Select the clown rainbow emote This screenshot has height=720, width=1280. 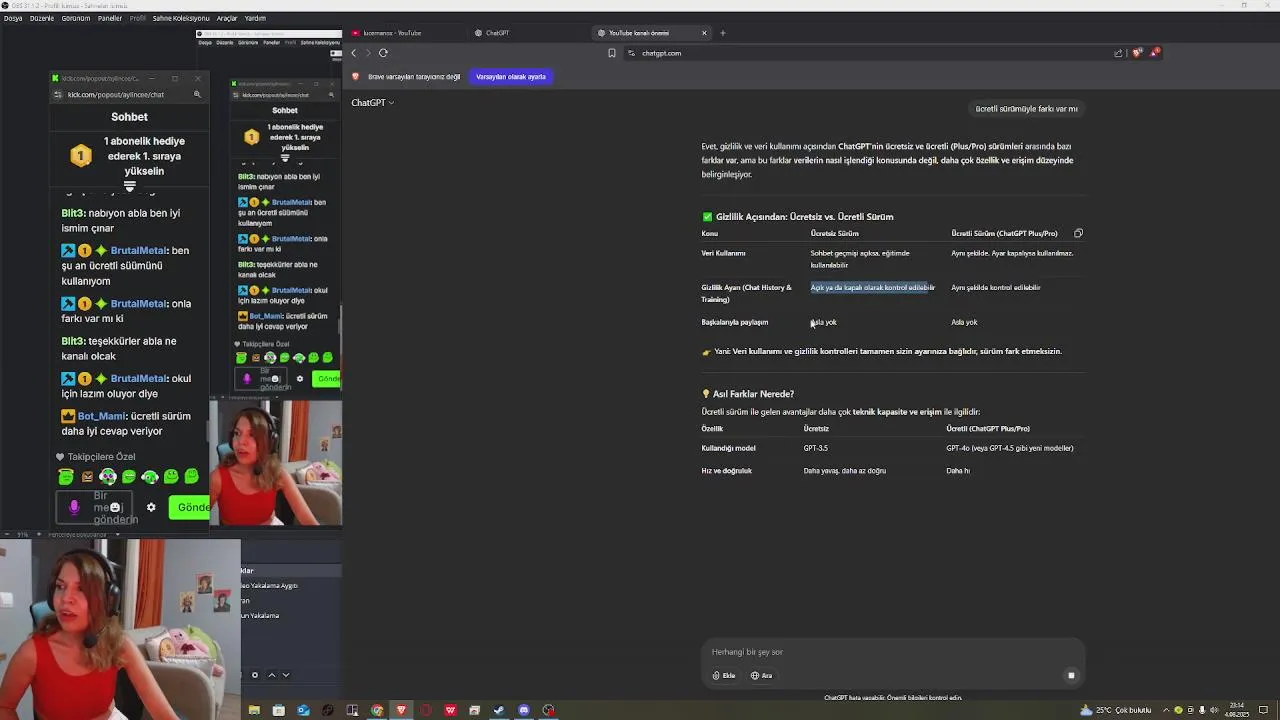108,477
